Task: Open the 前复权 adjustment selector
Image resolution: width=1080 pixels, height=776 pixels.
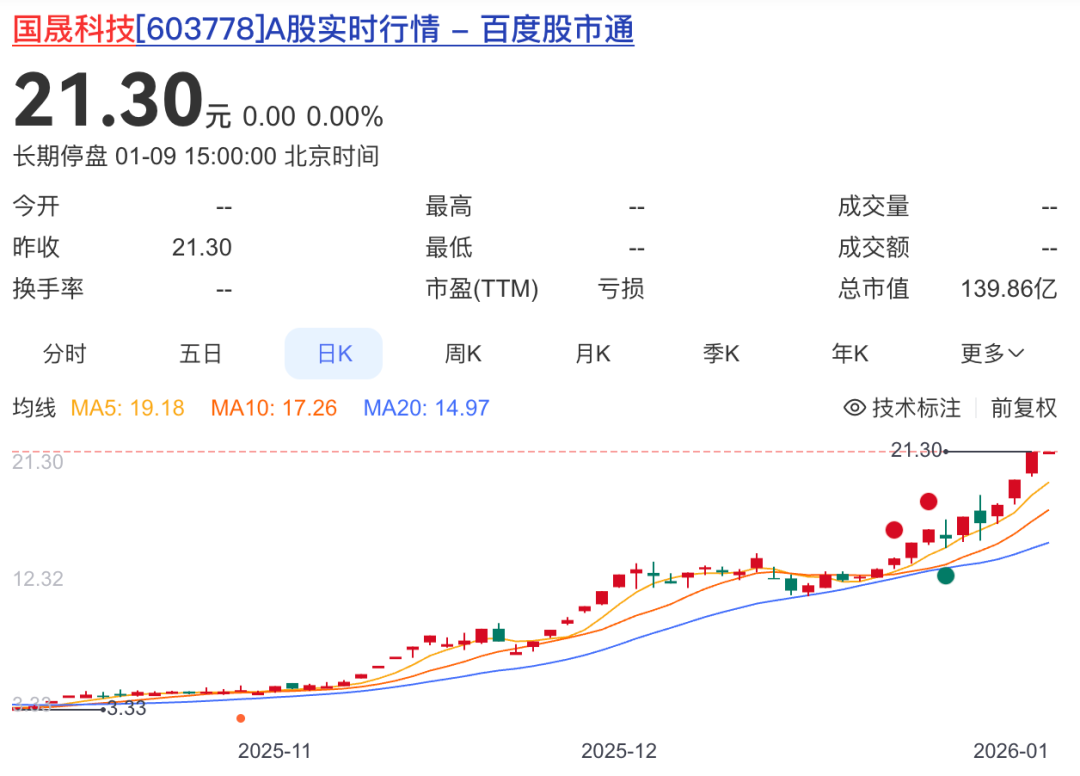Action: tap(1023, 408)
